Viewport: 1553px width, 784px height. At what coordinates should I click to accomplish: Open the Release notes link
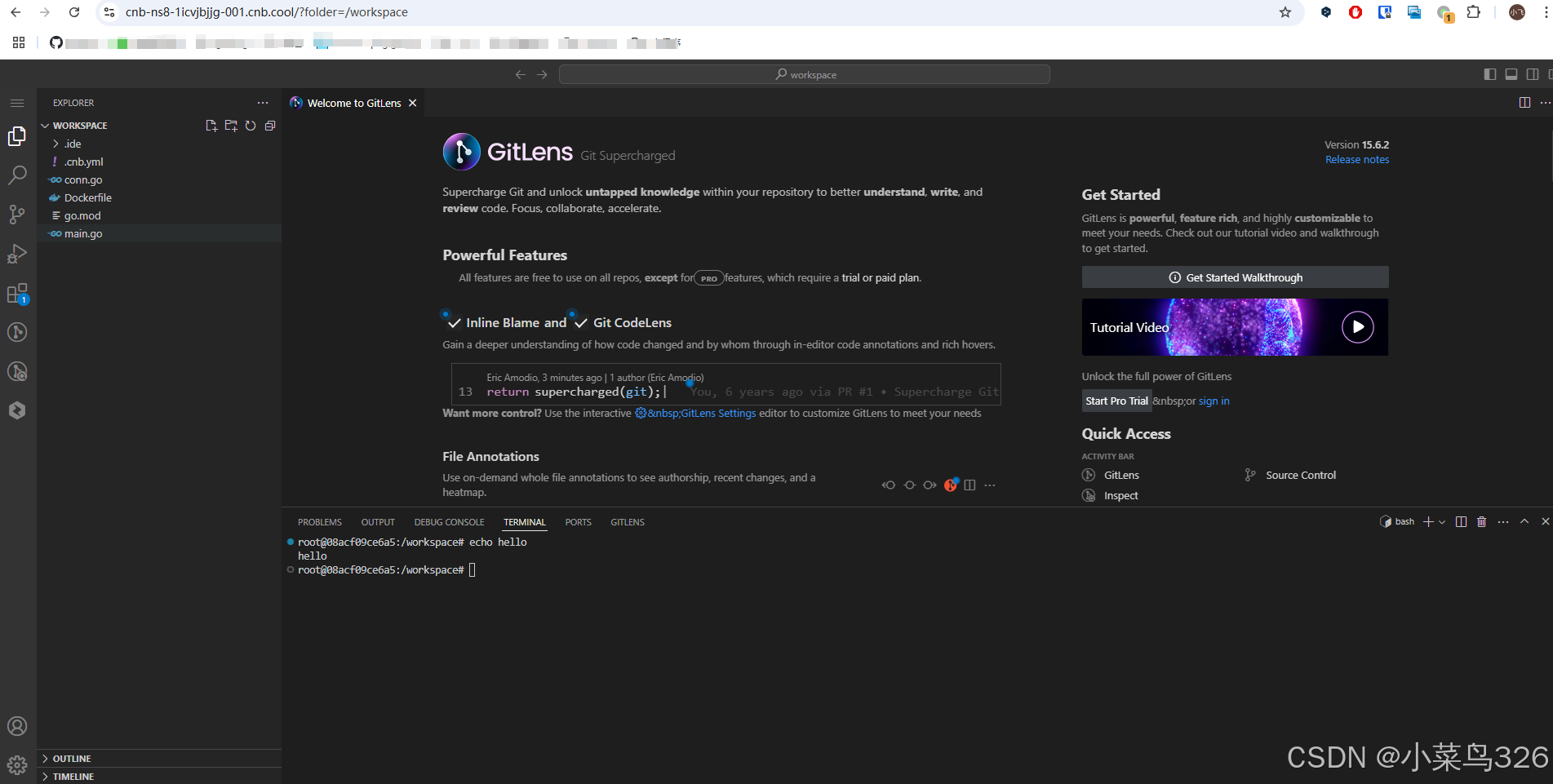coord(1357,160)
